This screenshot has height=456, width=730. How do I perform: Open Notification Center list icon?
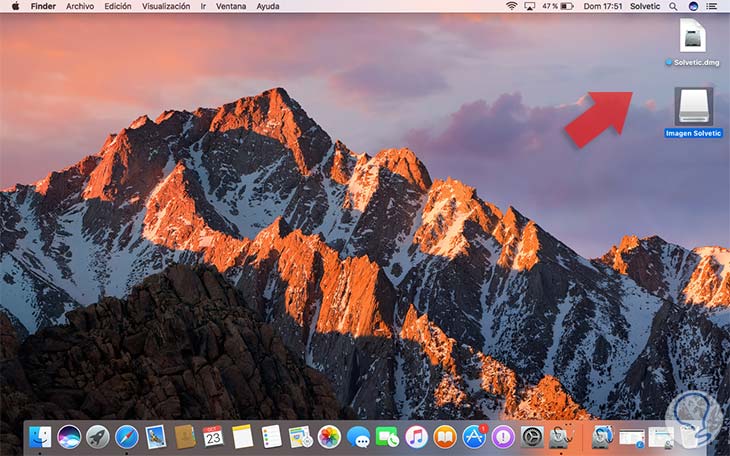pos(711,6)
